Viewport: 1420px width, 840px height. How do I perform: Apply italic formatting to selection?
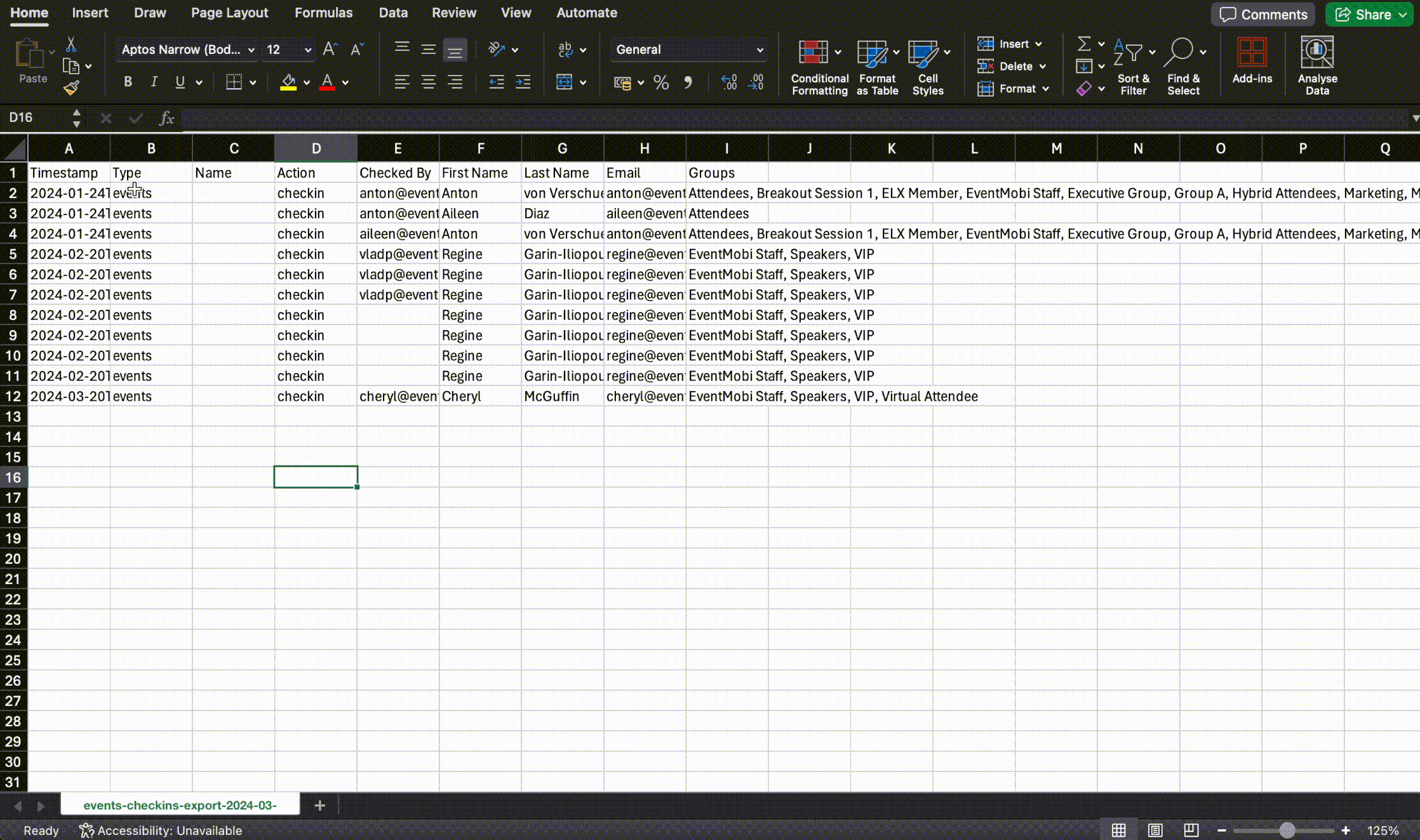(x=153, y=82)
